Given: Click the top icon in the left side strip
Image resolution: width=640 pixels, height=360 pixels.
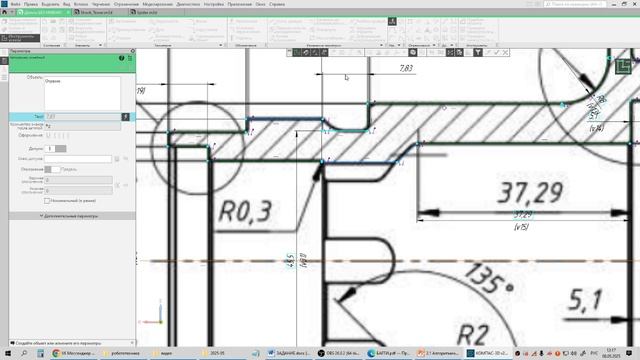Looking at the screenshot, I should 4,53.
